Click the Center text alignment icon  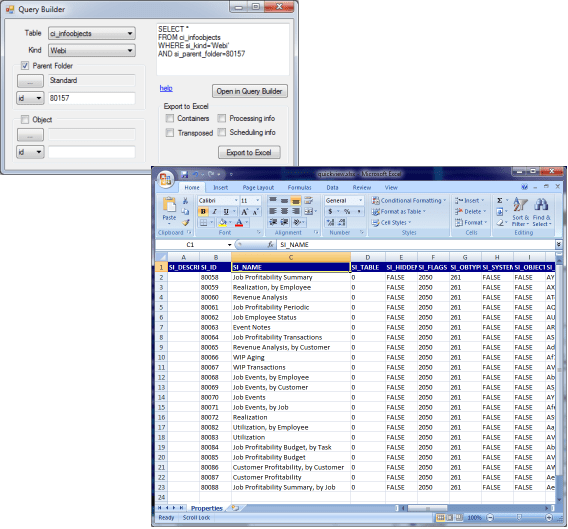285,211
